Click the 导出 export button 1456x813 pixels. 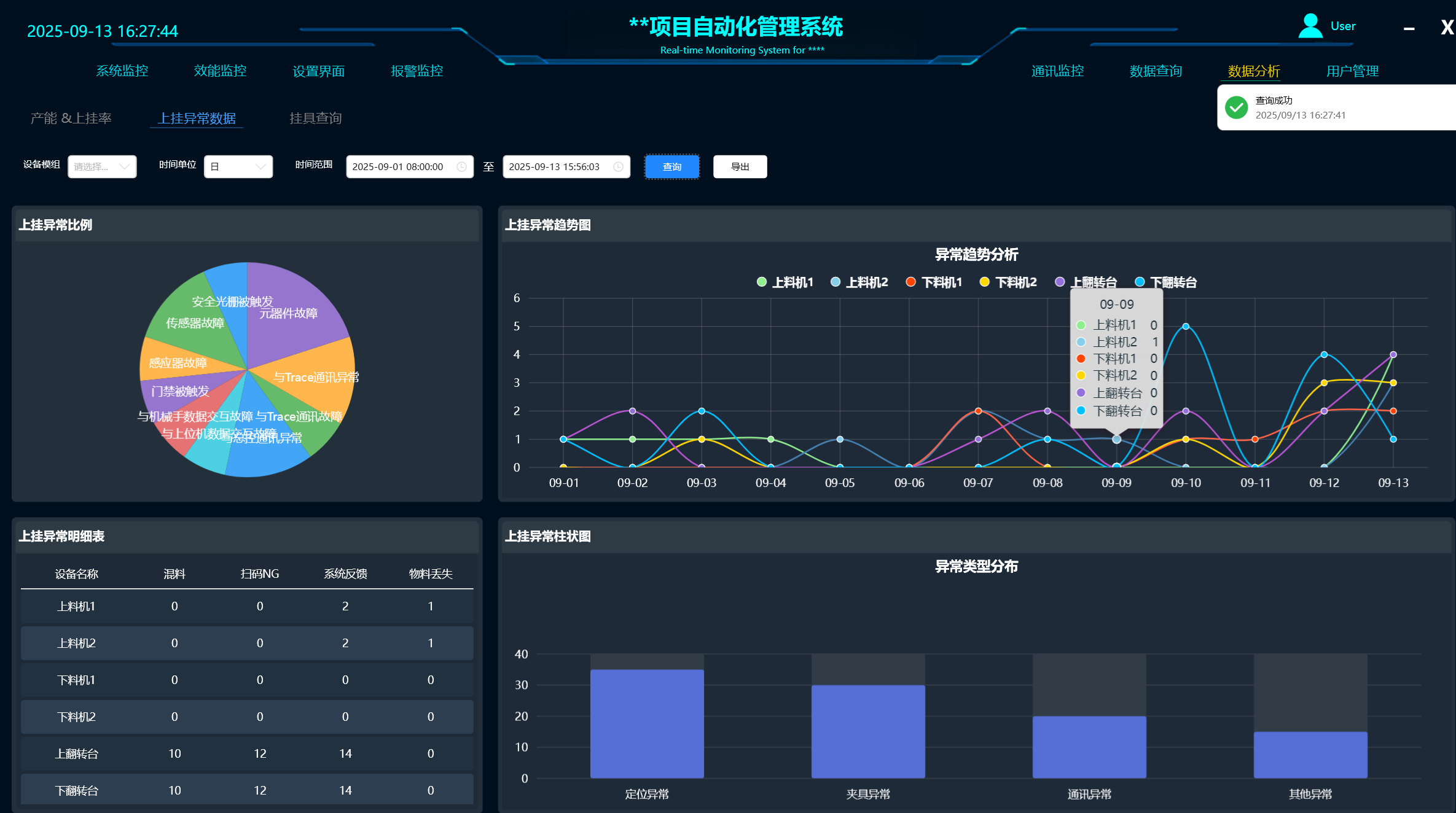point(740,167)
